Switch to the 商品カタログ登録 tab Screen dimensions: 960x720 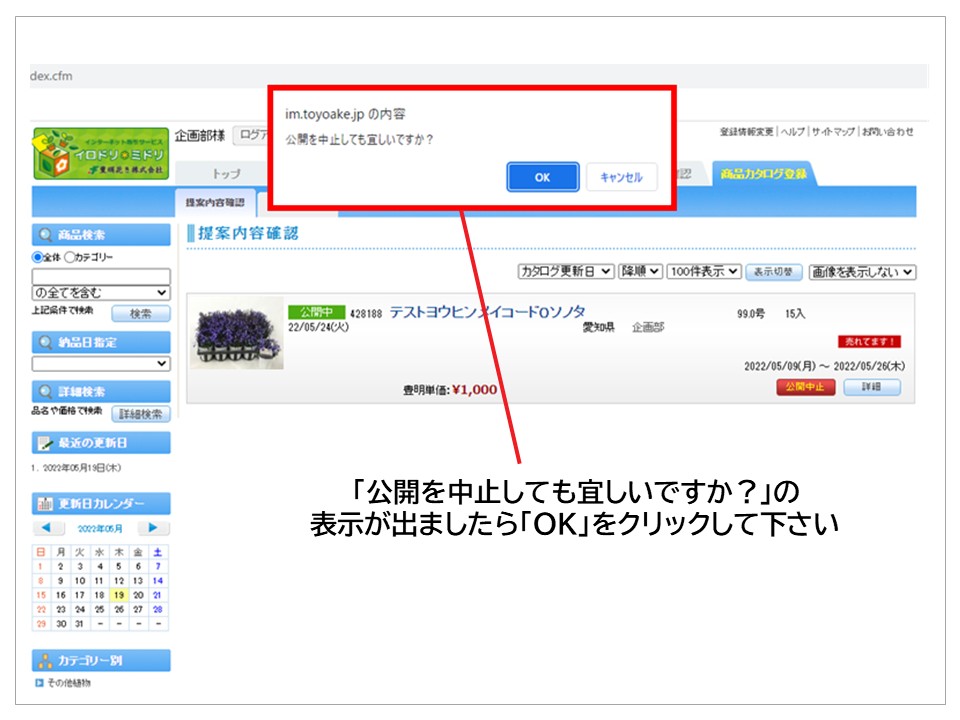pyautogui.click(x=764, y=174)
